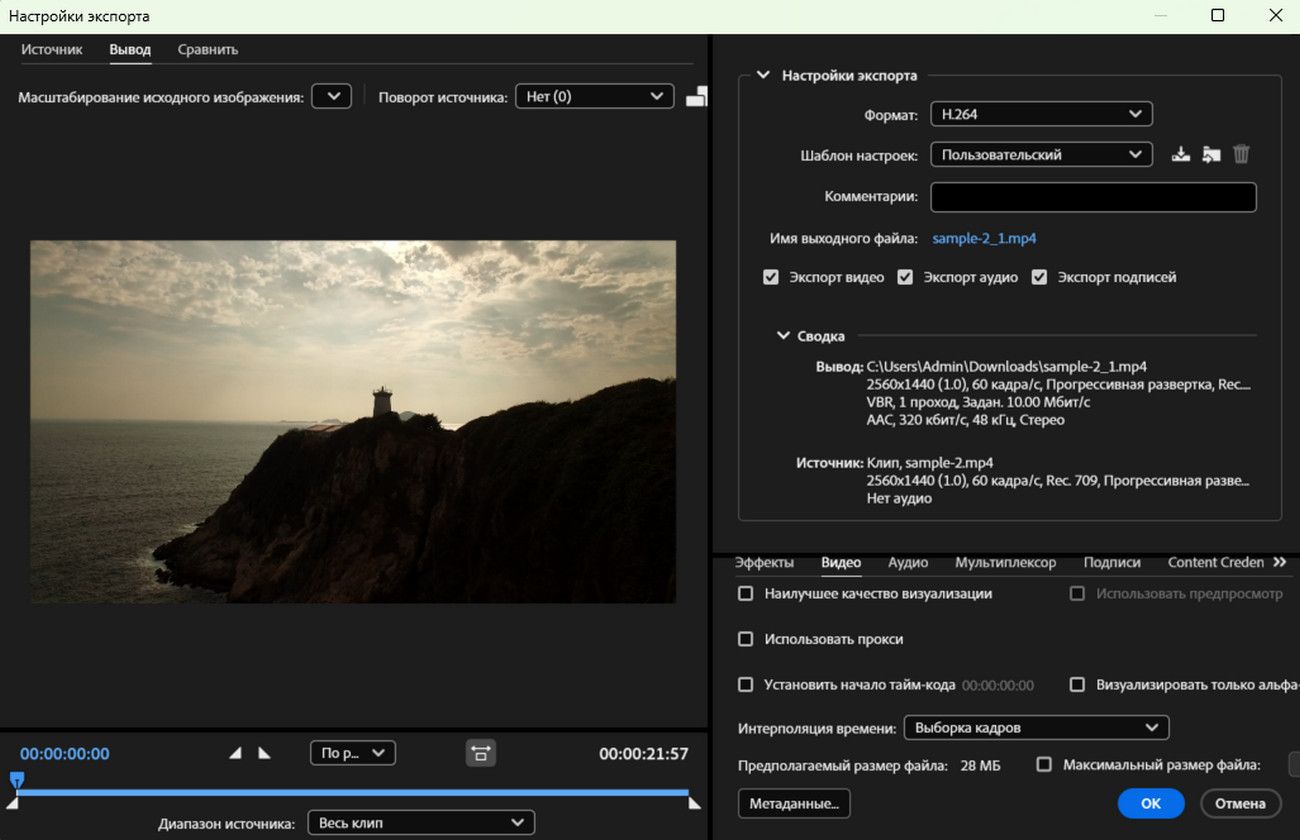Click the save preset icon
The height and width of the screenshot is (840, 1300).
1181,155
